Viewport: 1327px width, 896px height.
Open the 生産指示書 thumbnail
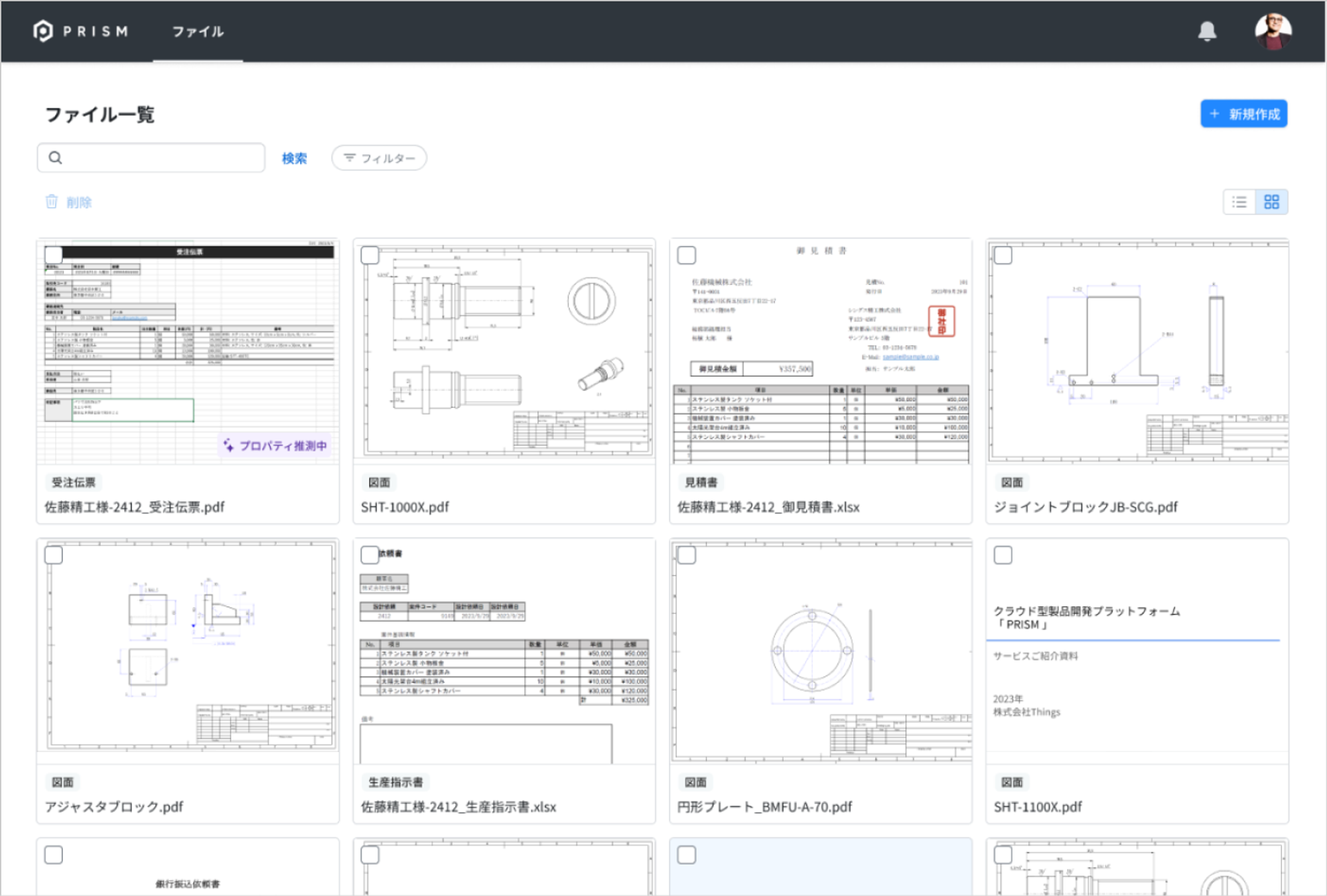(504, 651)
